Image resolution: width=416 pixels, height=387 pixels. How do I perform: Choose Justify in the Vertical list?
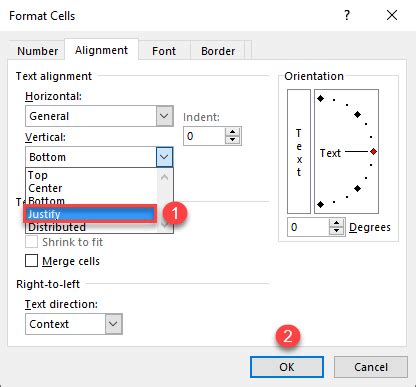pyautogui.click(x=90, y=214)
